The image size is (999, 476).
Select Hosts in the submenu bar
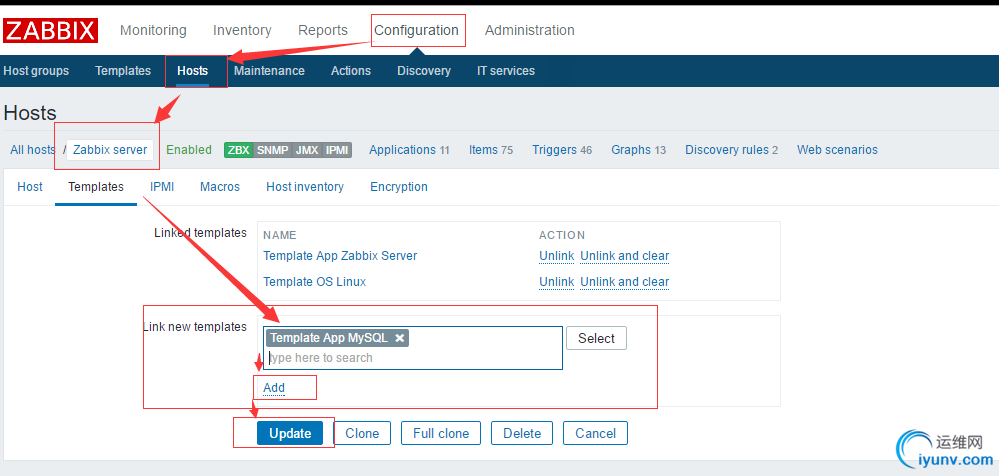click(x=192, y=71)
